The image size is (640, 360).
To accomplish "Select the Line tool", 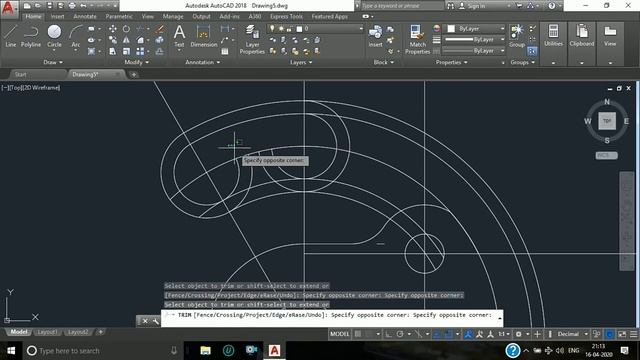I will [x=11, y=36].
